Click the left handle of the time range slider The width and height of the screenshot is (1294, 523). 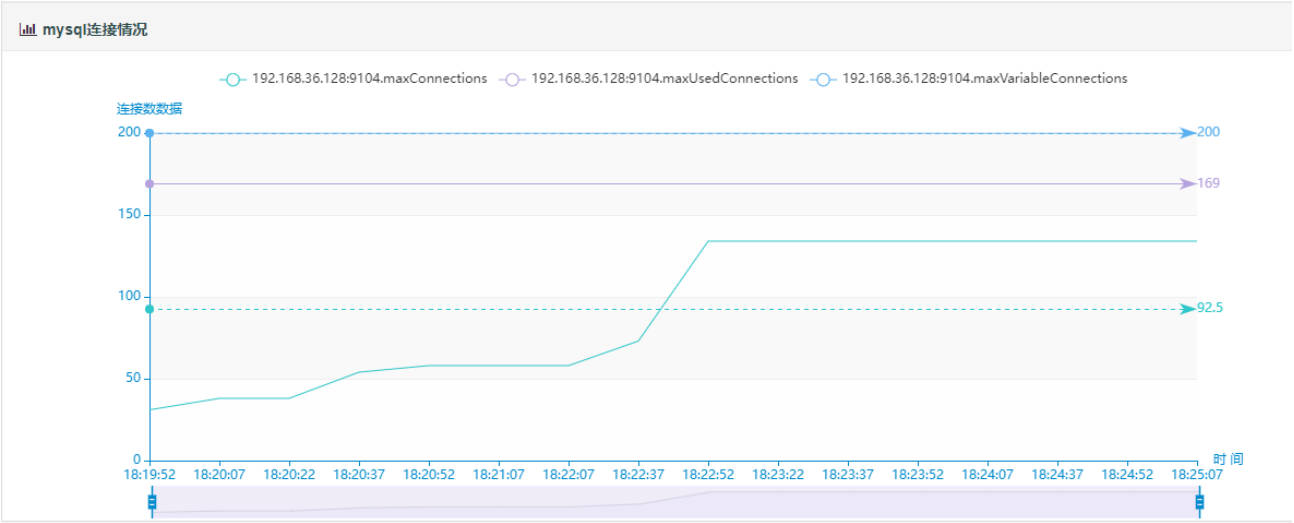coord(152,502)
